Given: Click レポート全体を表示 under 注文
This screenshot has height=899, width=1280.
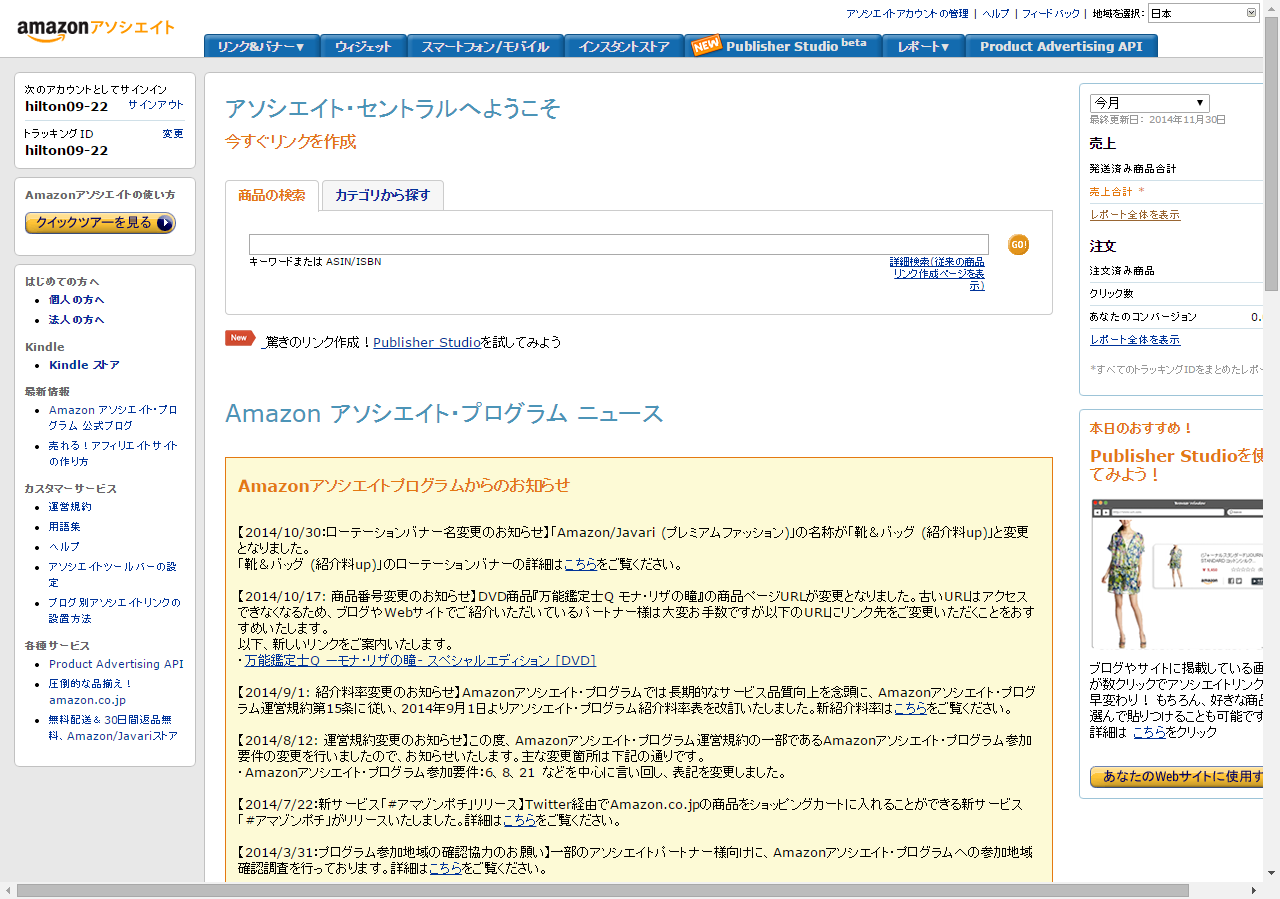Looking at the screenshot, I should [x=1135, y=340].
